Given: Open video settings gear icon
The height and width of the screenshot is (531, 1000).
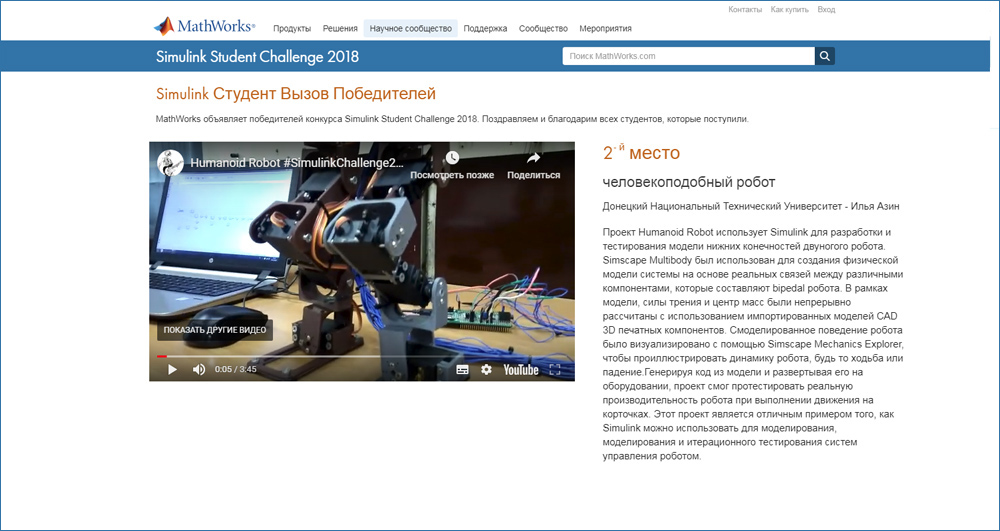Looking at the screenshot, I should [x=487, y=370].
